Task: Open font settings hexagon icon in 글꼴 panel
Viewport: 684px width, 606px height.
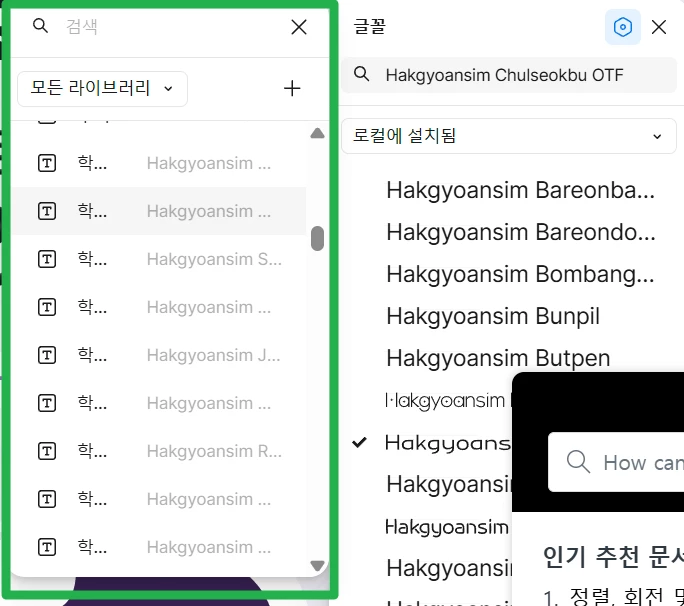Action: 622,27
